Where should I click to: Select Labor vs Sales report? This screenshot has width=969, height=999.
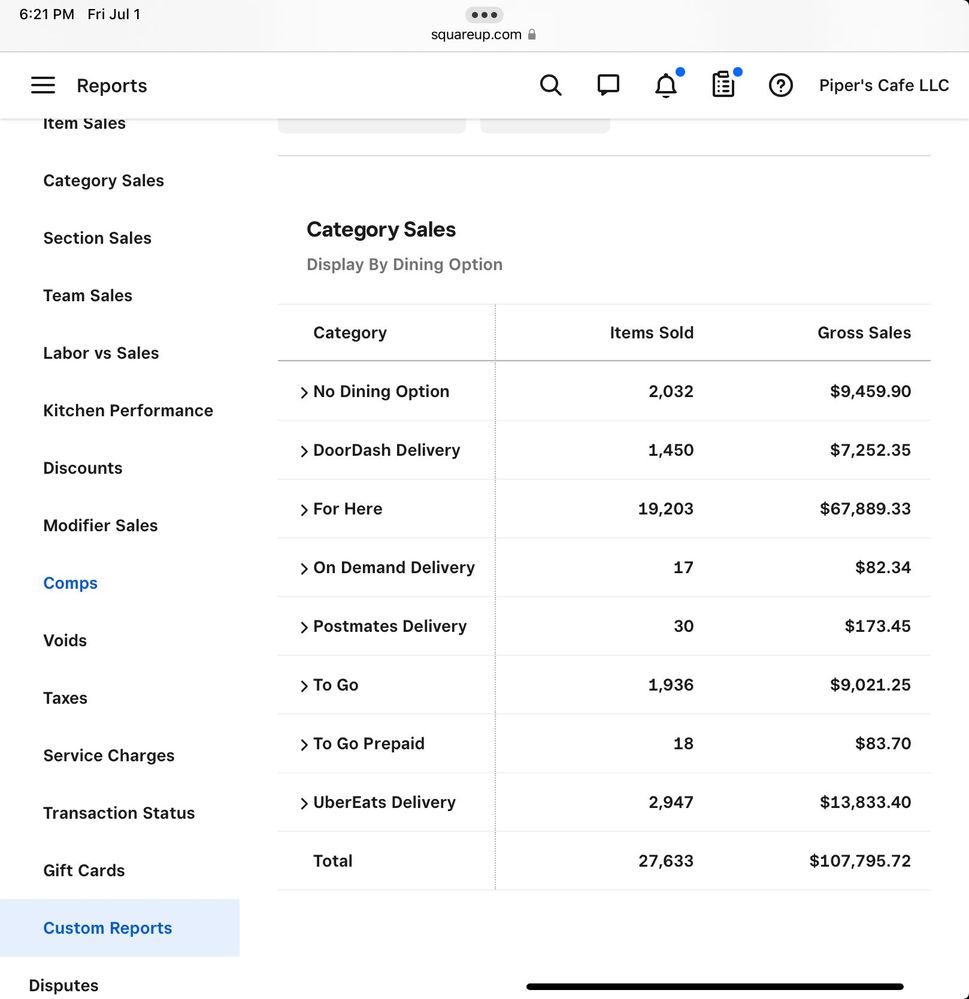point(101,353)
